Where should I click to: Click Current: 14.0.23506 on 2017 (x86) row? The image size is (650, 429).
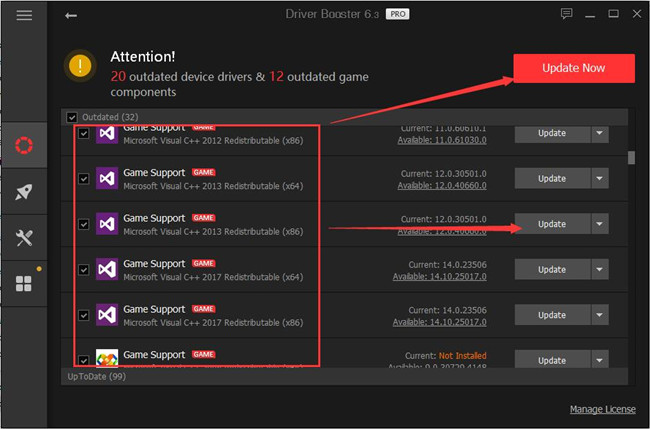447,310
